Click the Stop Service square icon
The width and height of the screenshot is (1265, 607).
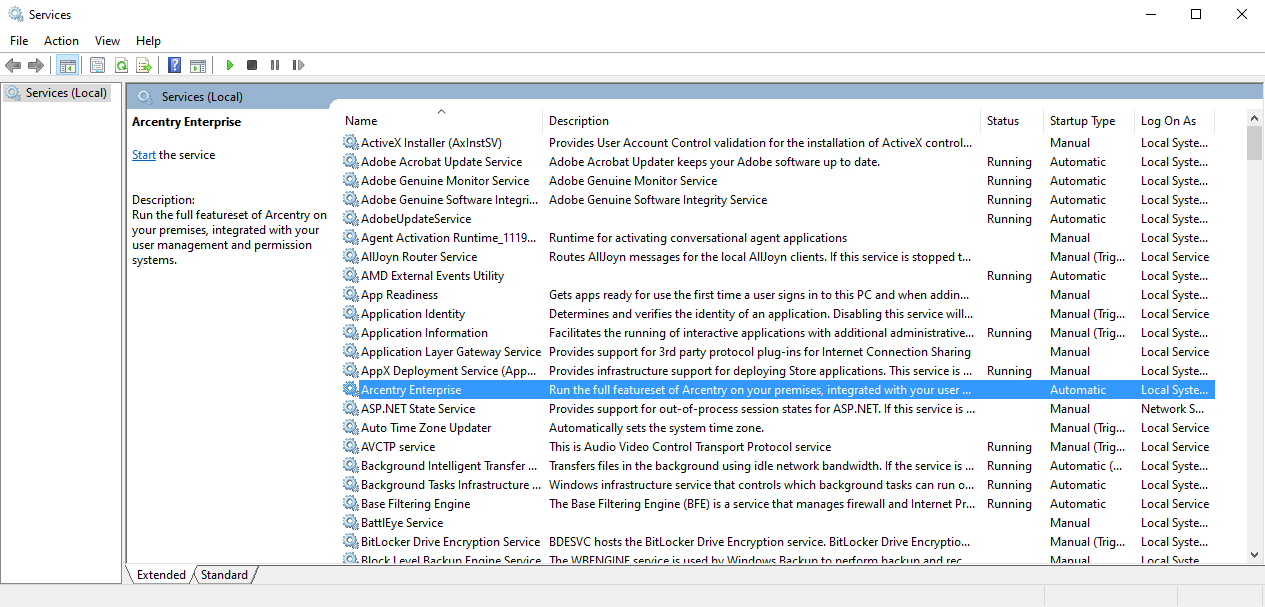click(x=252, y=65)
